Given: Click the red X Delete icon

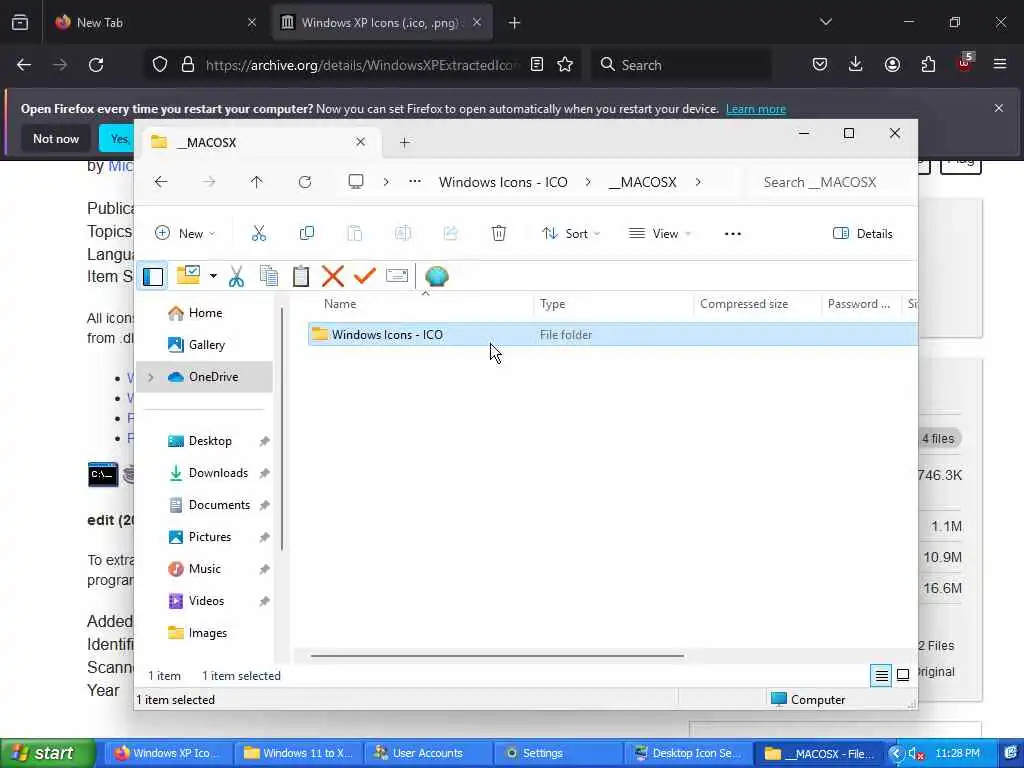Looking at the screenshot, I should coord(332,276).
